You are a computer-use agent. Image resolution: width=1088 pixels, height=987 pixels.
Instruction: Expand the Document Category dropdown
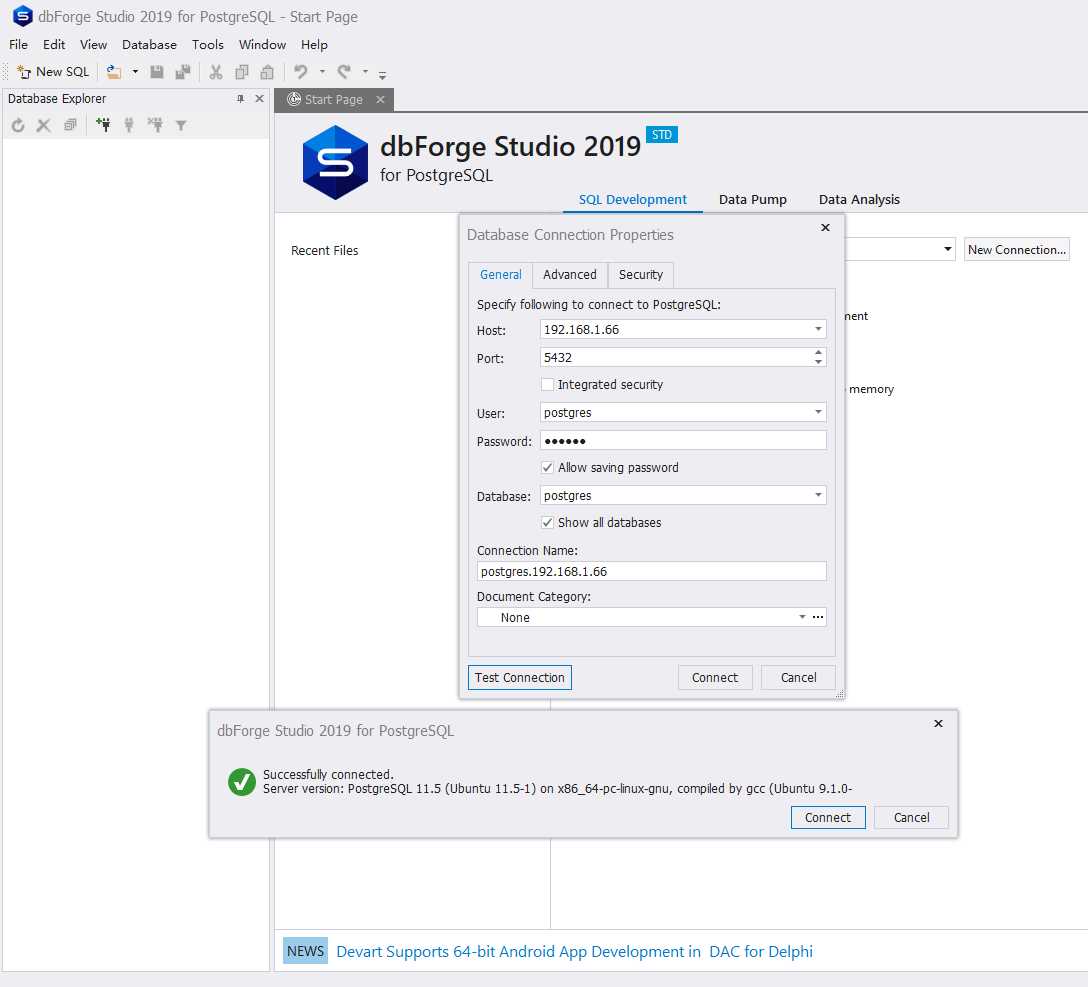[802, 617]
